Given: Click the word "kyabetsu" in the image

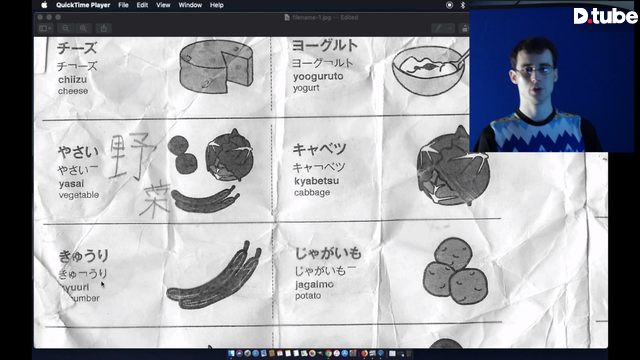Looking at the screenshot, I should coord(316,181).
